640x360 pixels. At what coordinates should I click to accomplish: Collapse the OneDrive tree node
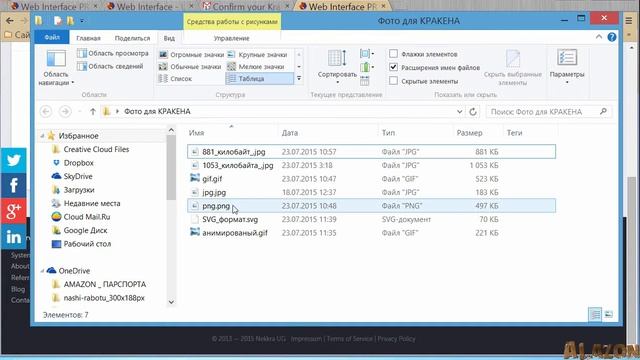42,271
